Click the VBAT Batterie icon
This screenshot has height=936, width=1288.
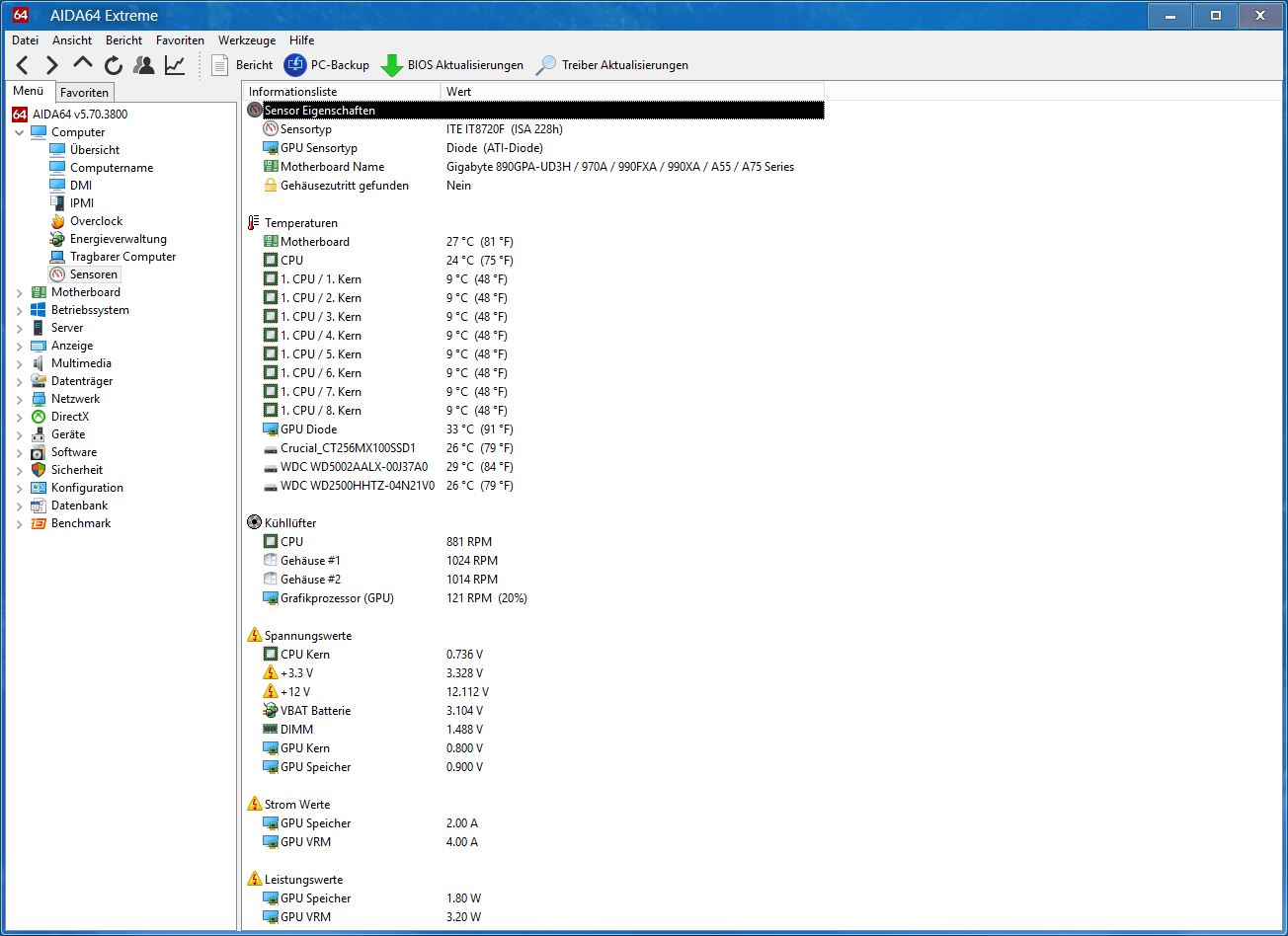(x=271, y=711)
